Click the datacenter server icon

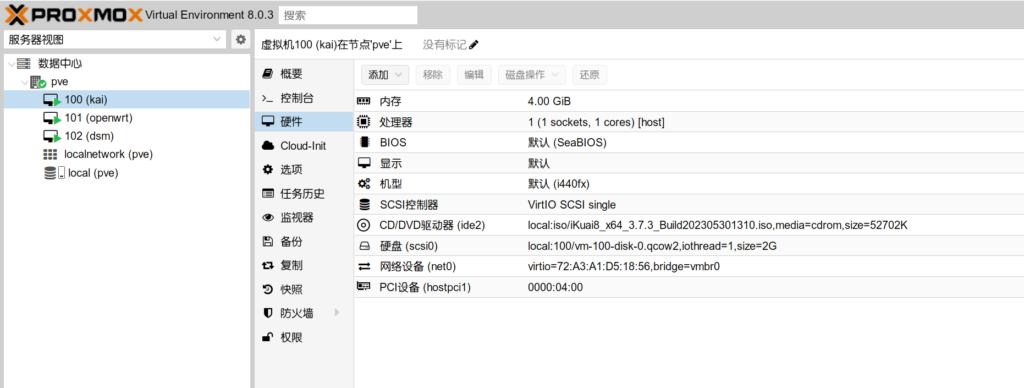[24, 64]
